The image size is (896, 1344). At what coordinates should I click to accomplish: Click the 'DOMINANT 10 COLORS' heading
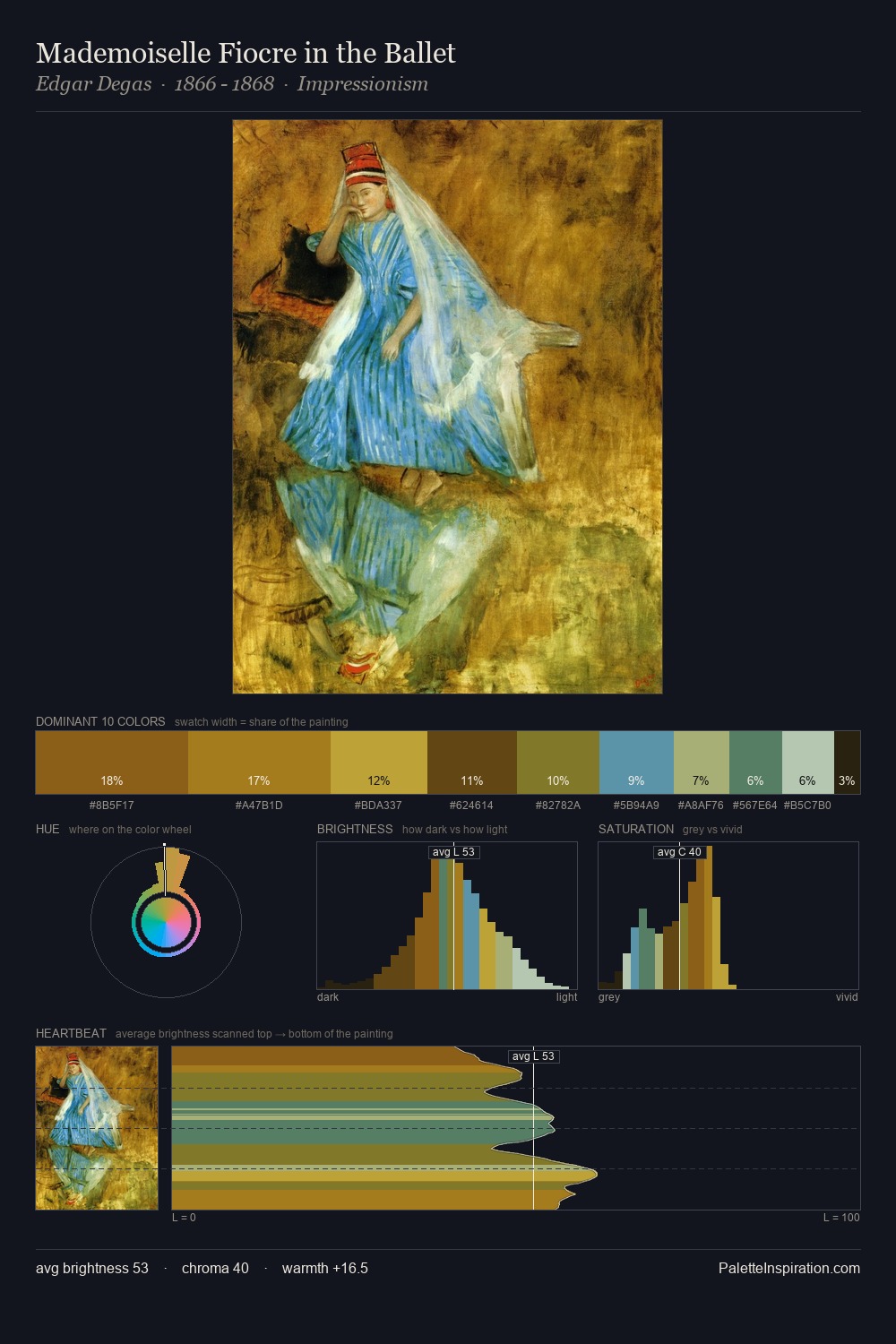click(x=100, y=721)
